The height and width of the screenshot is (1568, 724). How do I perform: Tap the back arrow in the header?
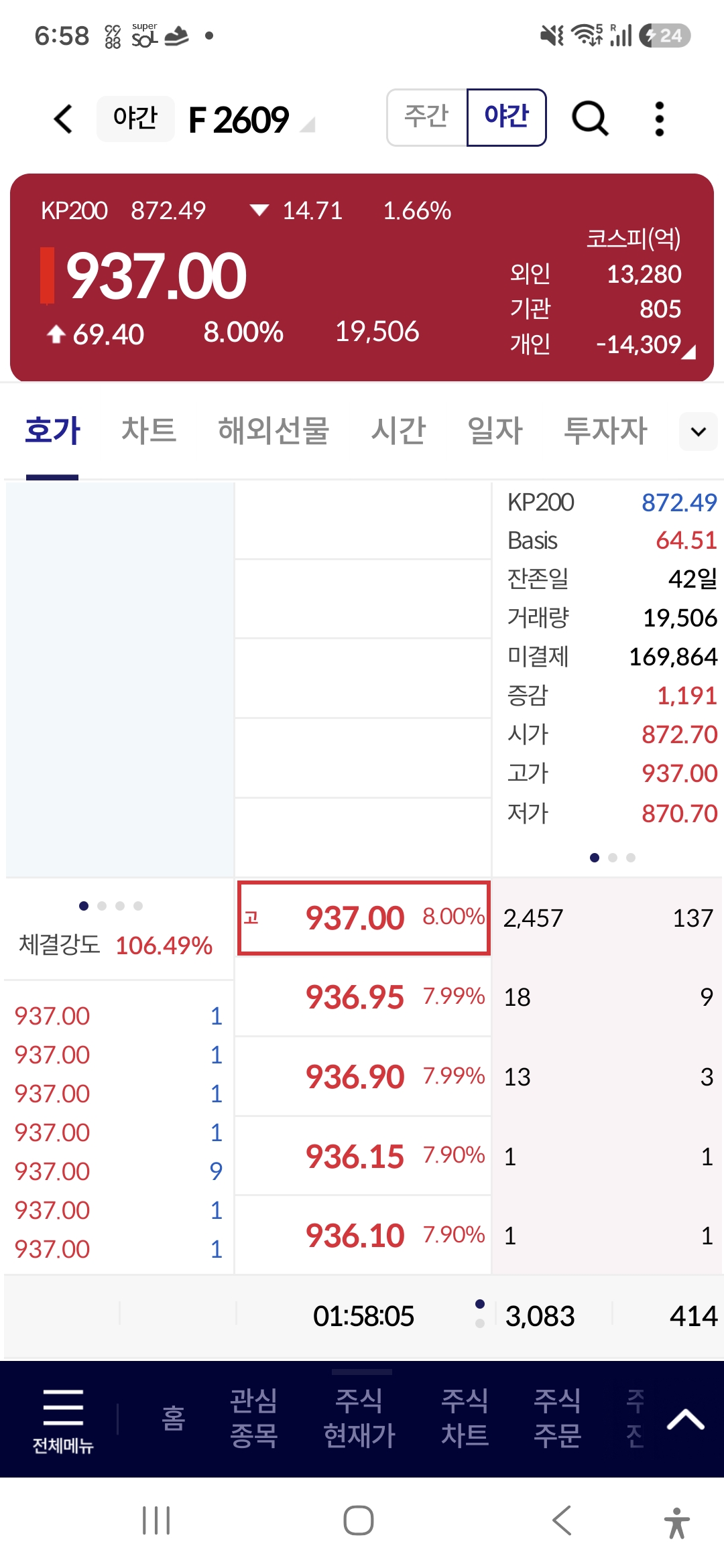point(63,119)
